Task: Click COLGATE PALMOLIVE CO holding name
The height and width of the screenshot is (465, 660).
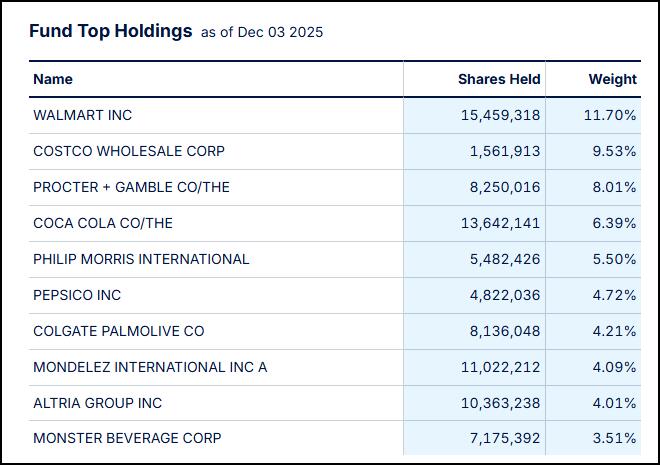Action: tap(118, 331)
